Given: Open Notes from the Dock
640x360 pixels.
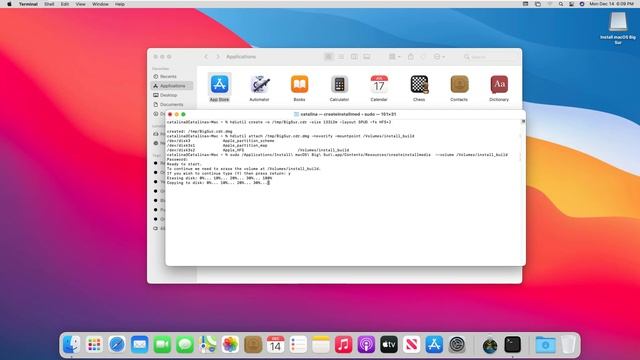Looking at the screenshot, I should (x=321, y=344).
